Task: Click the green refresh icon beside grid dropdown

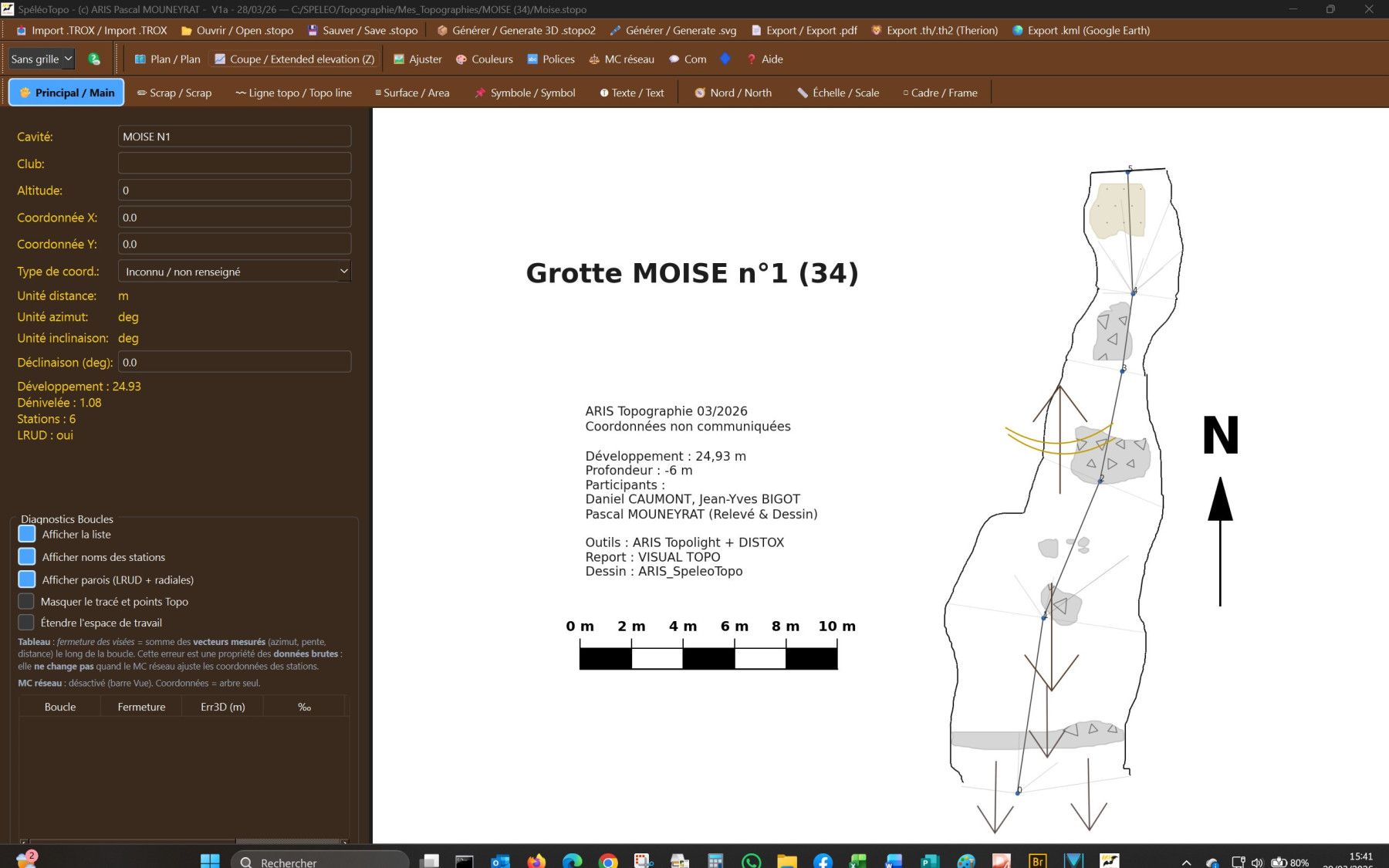Action: pyautogui.click(x=94, y=59)
